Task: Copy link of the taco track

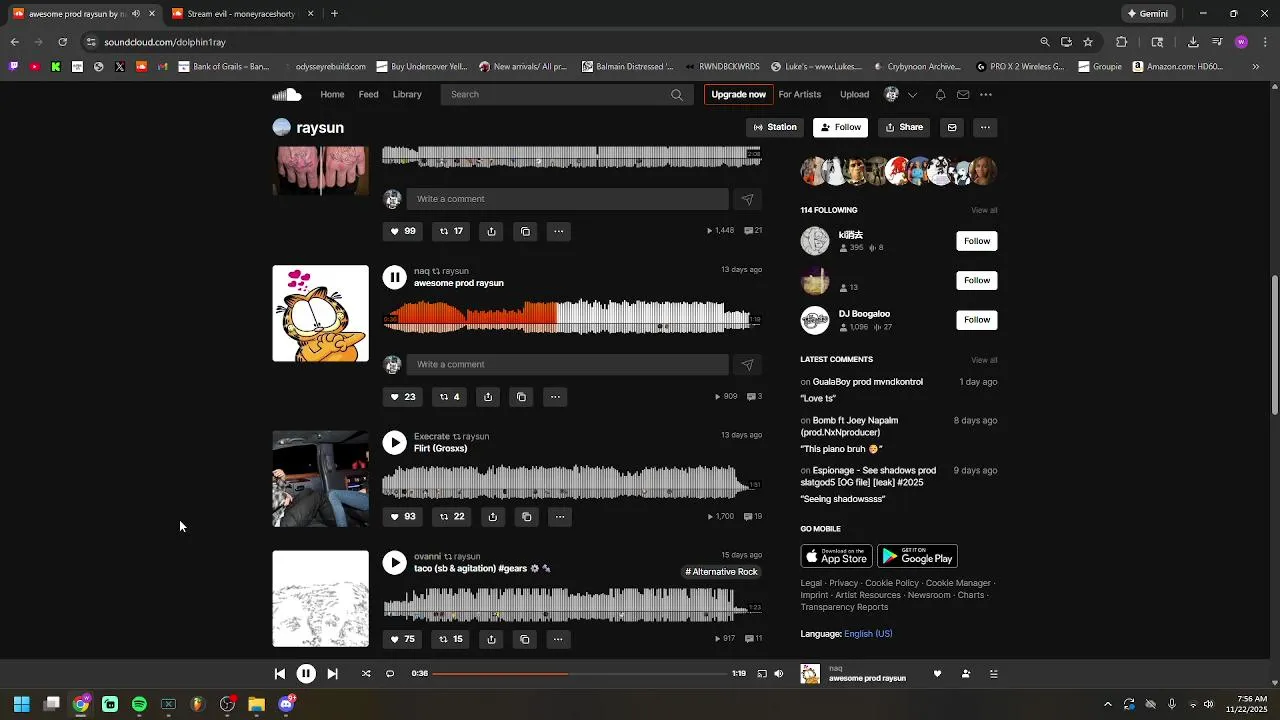Action: click(x=525, y=639)
